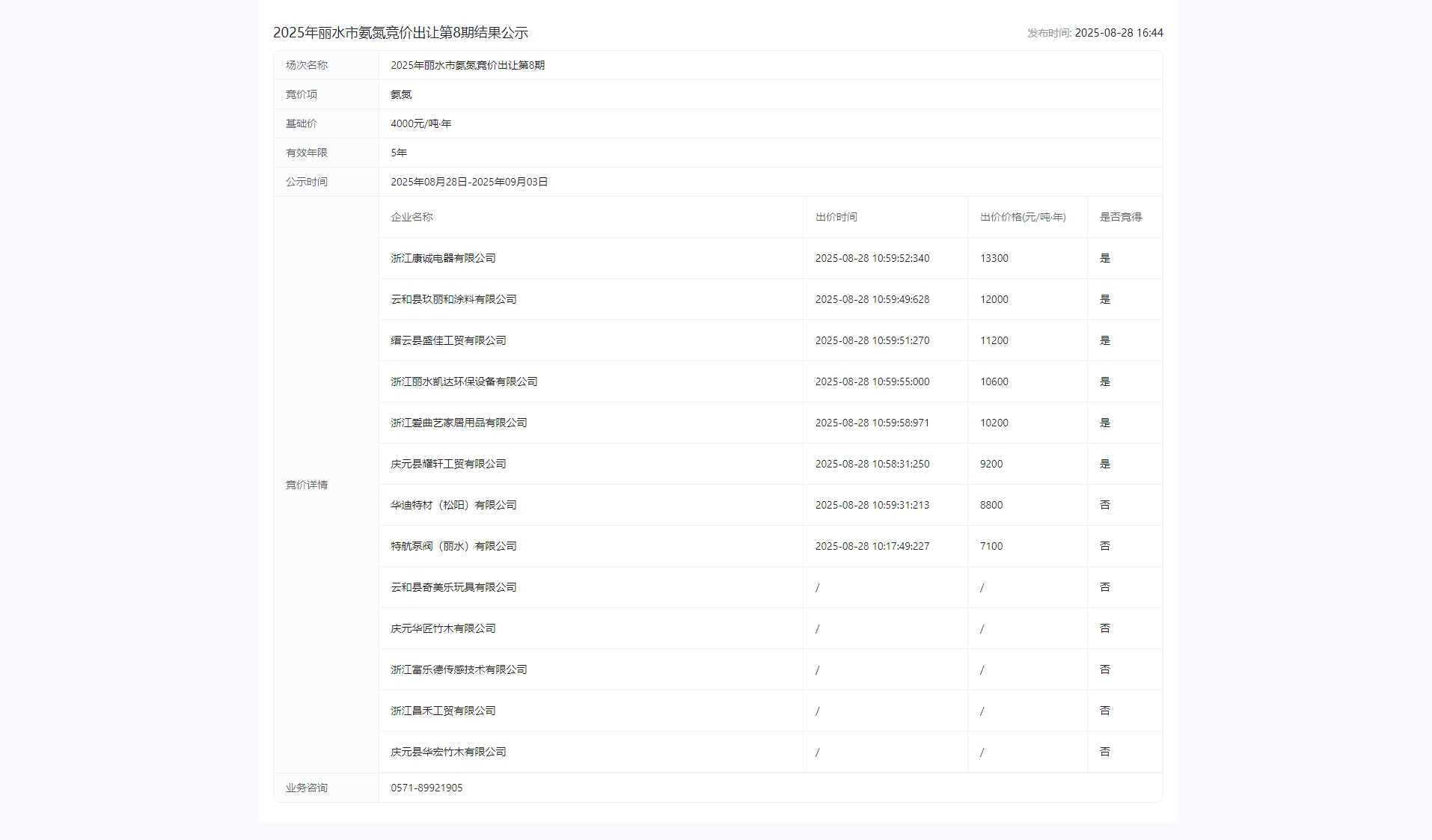The height and width of the screenshot is (840, 1432).
Task: Click the 出价价格(元/吨·年) column header
Action: point(1023,217)
